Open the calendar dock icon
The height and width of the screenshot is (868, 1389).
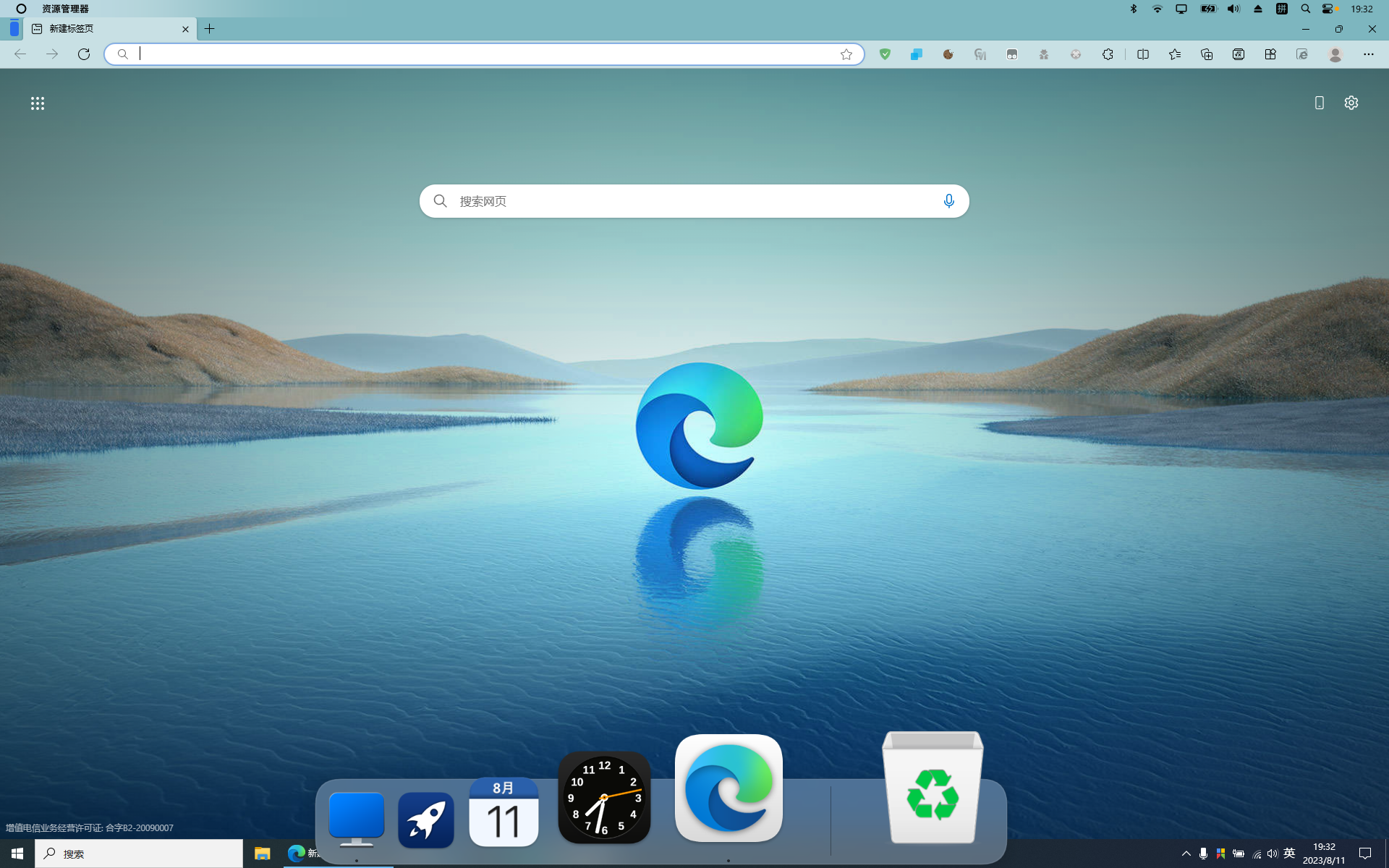point(504,812)
